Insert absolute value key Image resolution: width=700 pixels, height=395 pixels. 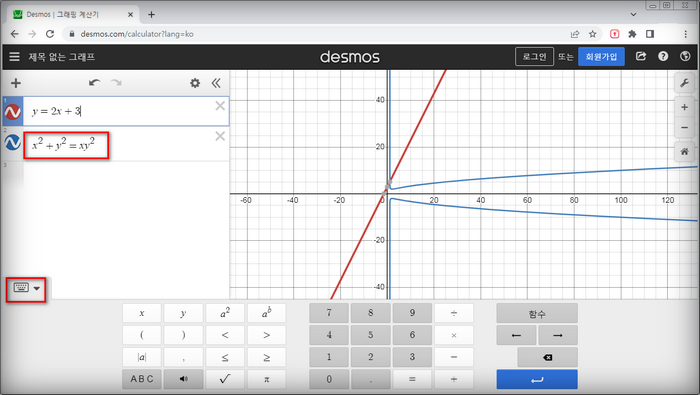pyautogui.click(x=142, y=357)
